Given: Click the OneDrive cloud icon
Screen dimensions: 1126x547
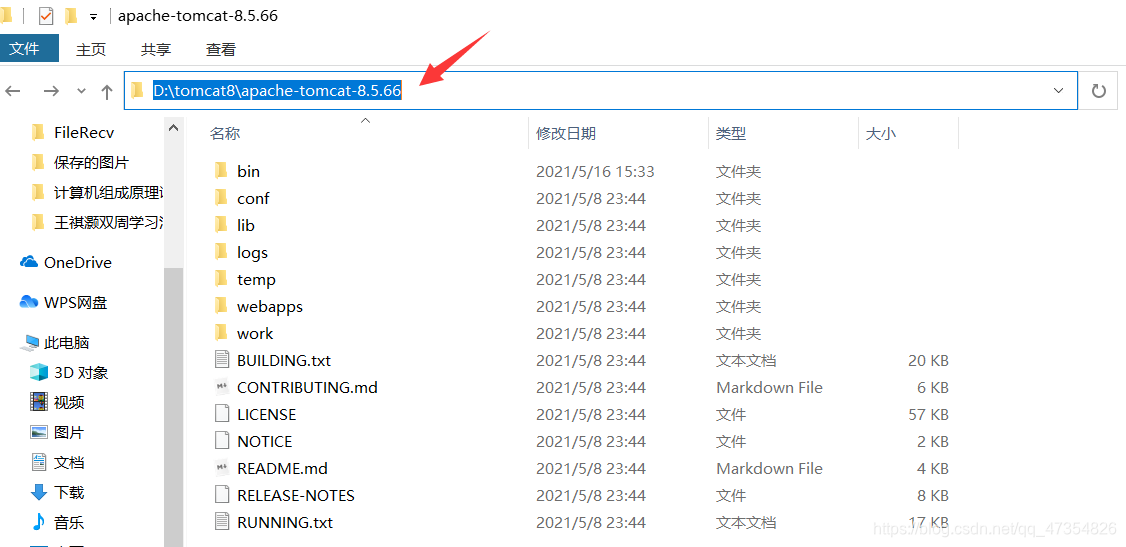Looking at the screenshot, I should click(29, 263).
